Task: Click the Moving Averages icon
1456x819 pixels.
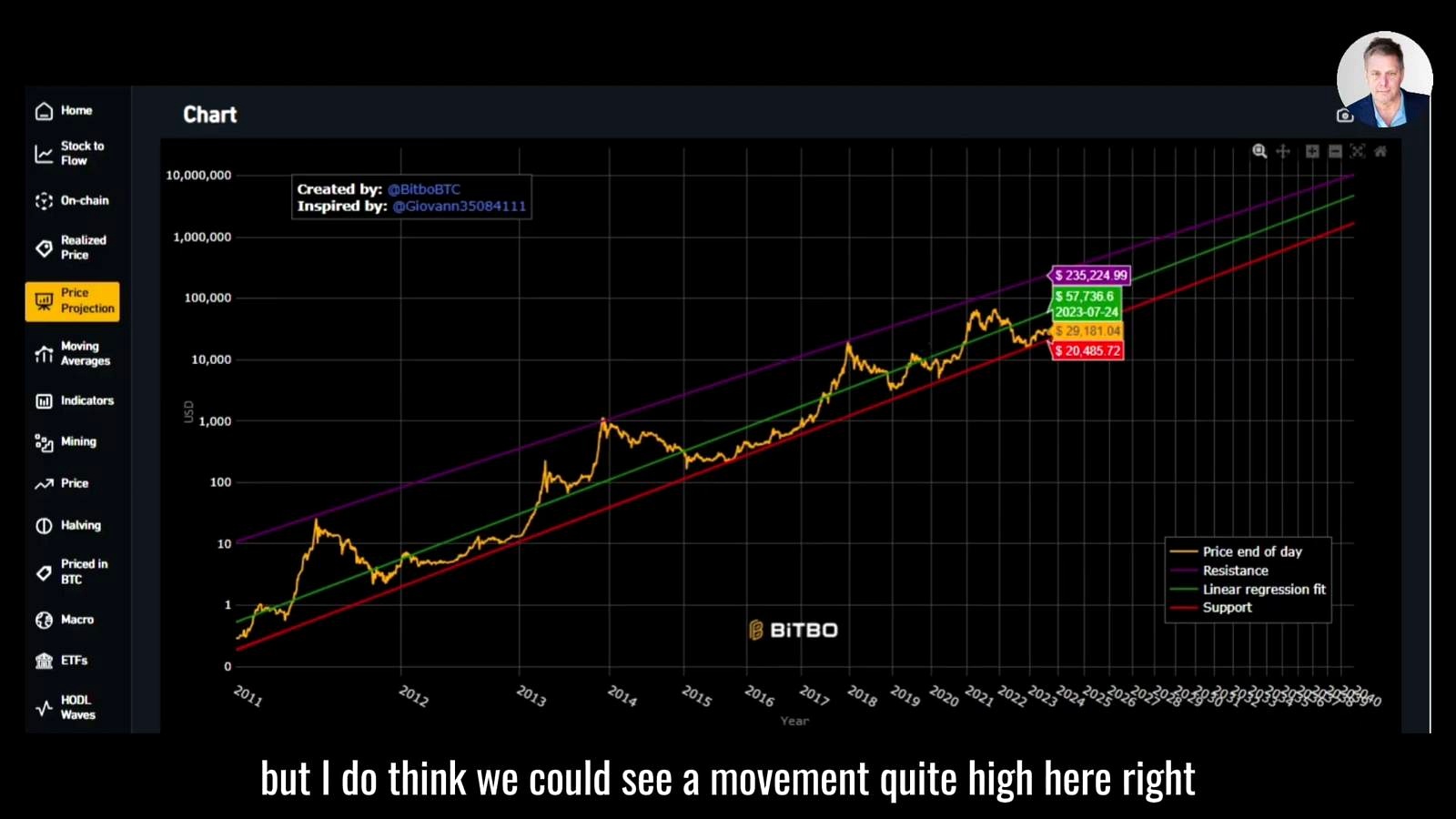Action: tap(44, 354)
